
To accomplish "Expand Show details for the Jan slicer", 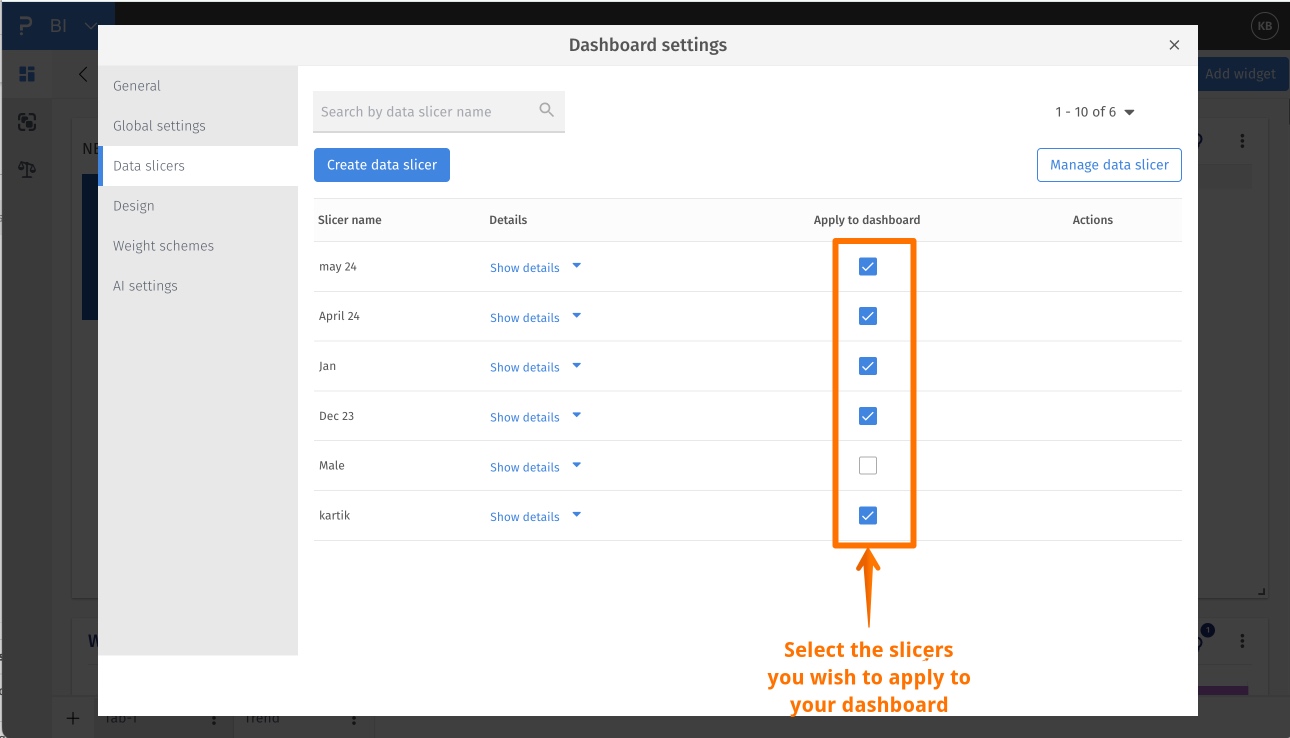I will click(x=525, y=366).
